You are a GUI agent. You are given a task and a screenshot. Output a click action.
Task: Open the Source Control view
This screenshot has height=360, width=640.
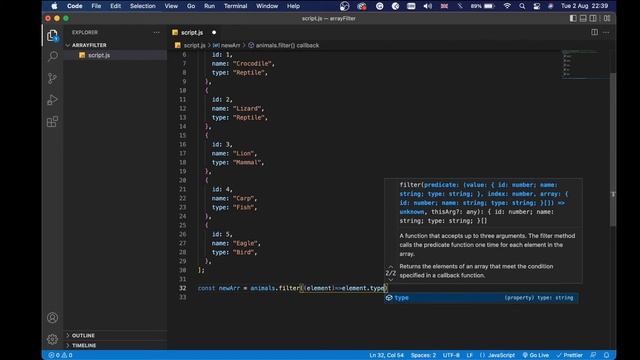[x=52, y=78]
